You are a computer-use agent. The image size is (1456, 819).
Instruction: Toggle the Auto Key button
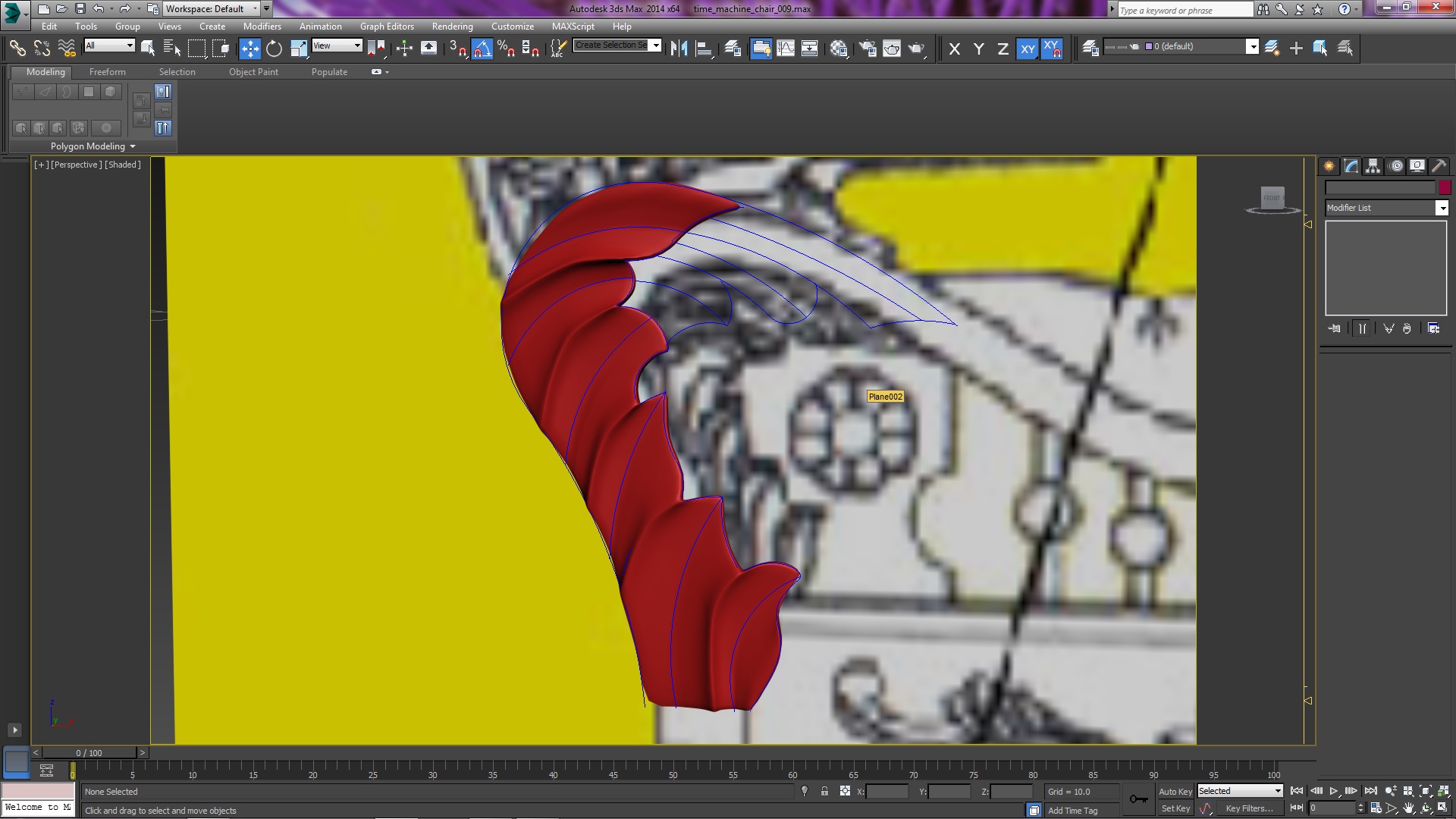pos(1175,791)
